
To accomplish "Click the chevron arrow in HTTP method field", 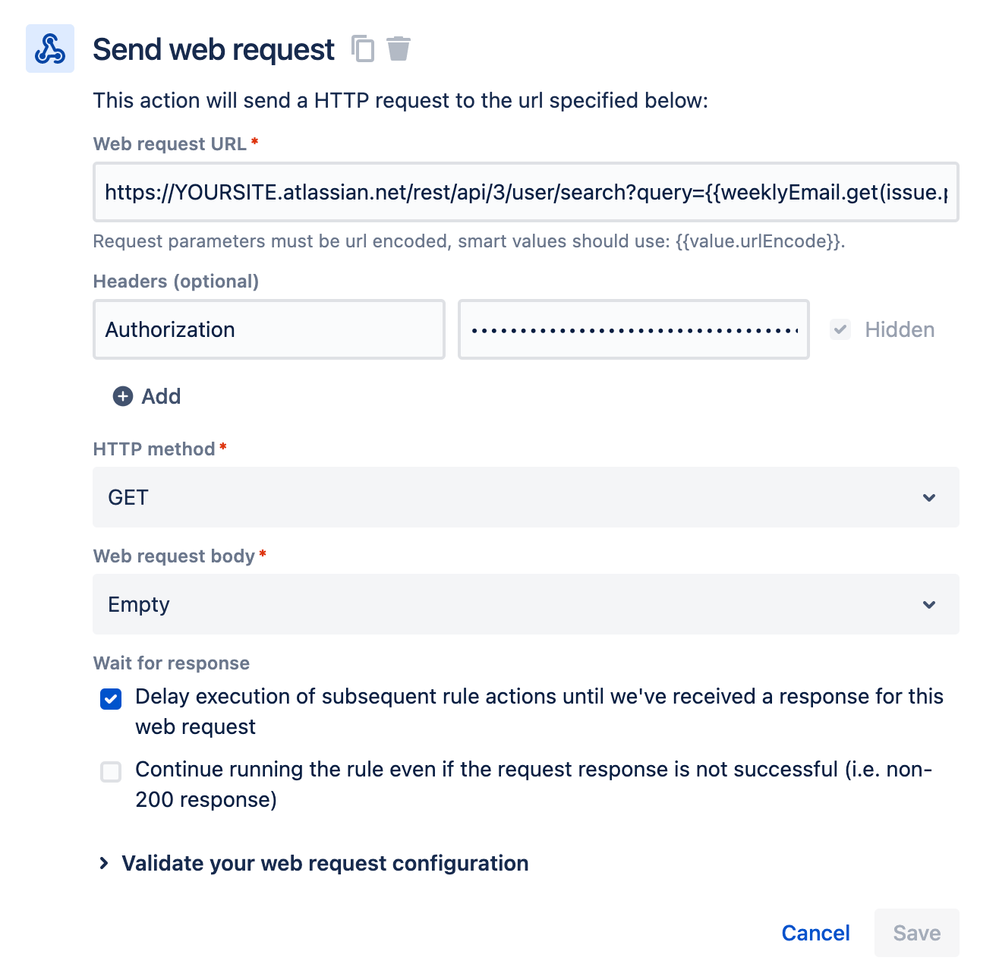I will tap(929, 498).
